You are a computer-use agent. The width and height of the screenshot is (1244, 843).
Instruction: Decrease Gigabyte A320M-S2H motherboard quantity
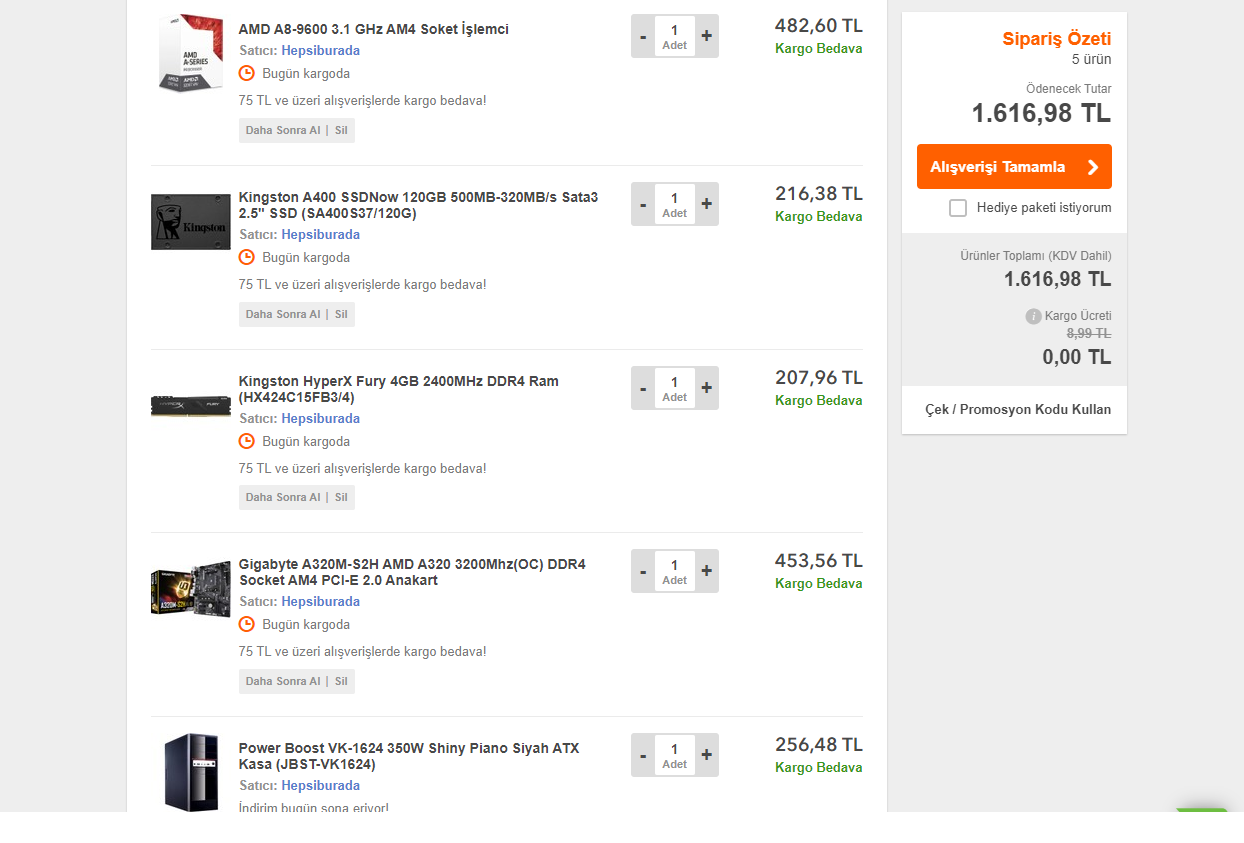[x=643, y=571]
